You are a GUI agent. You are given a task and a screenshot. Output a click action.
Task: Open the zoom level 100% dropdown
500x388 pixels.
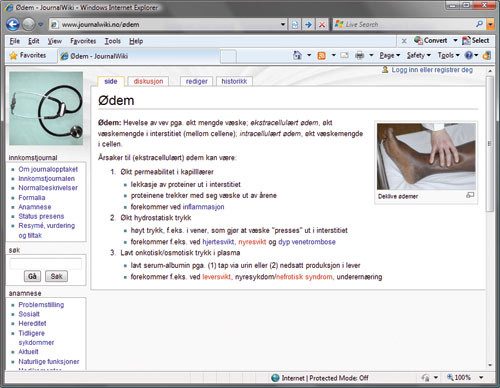point(481,378)
